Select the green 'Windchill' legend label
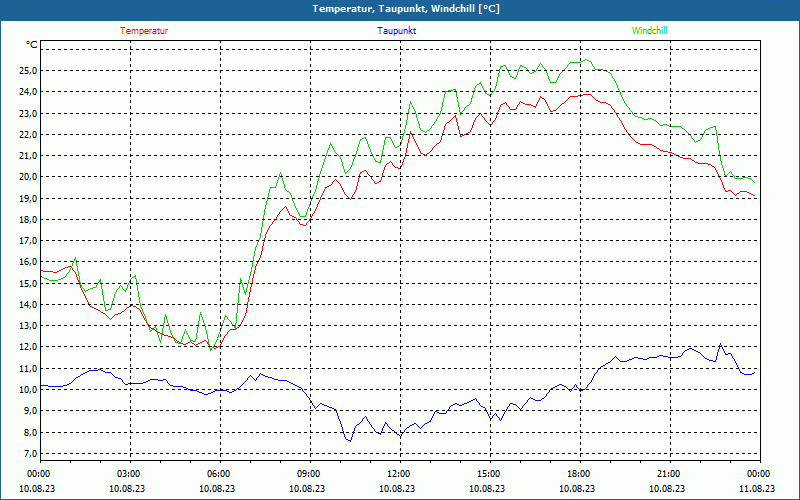The image size is (800, 500). pyautogui.click(x=649, y=31)
